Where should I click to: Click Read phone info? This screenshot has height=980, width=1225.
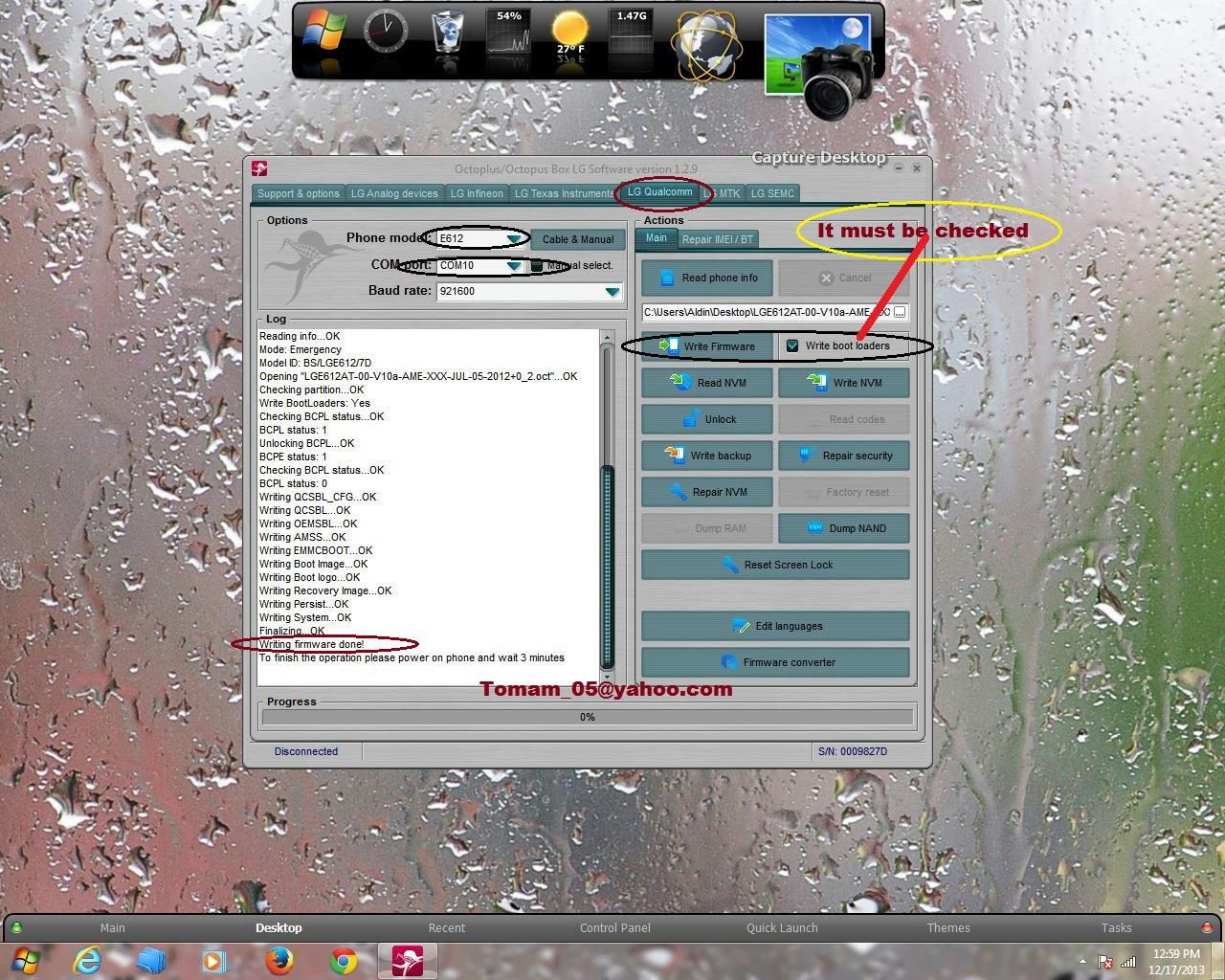(x=707, y=278)
